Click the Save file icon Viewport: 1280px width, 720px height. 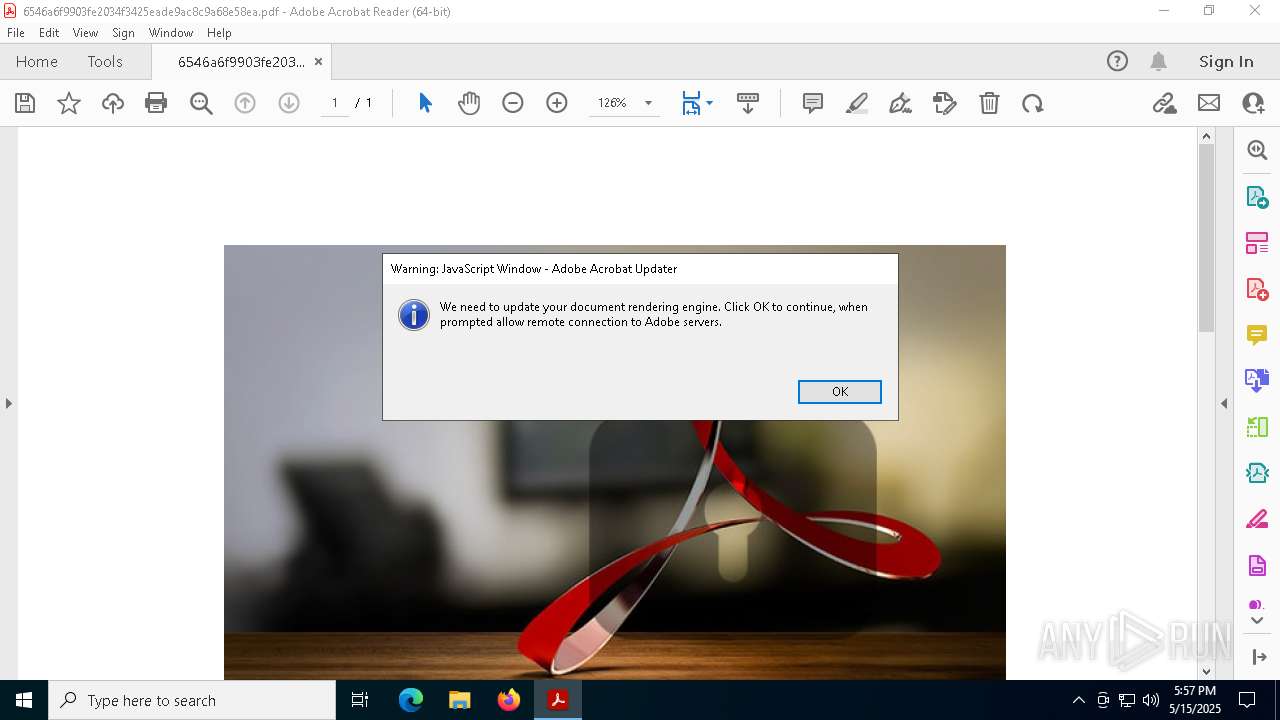pos(25,103)
